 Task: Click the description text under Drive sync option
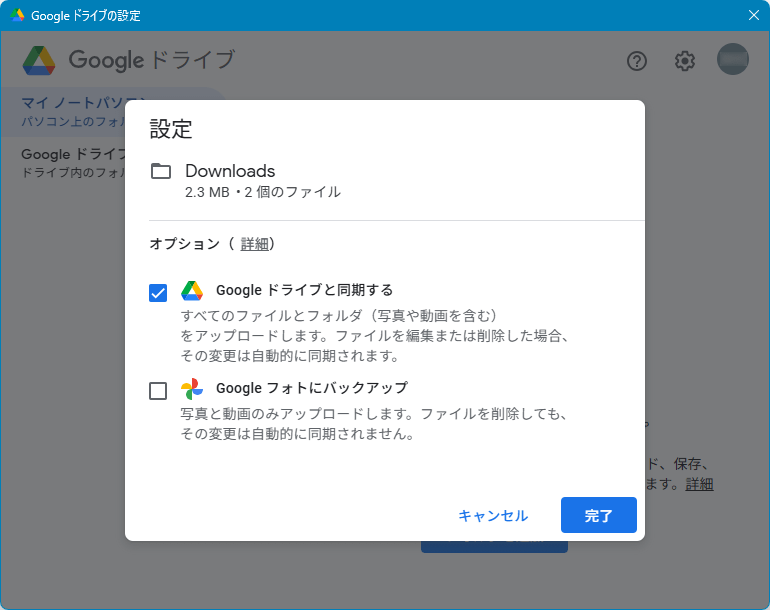[x=375, y=335]
